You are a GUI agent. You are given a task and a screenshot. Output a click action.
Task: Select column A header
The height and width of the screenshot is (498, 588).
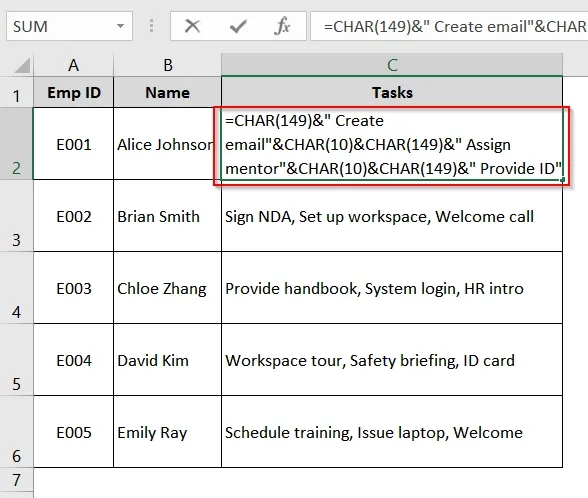coord(74,65)
